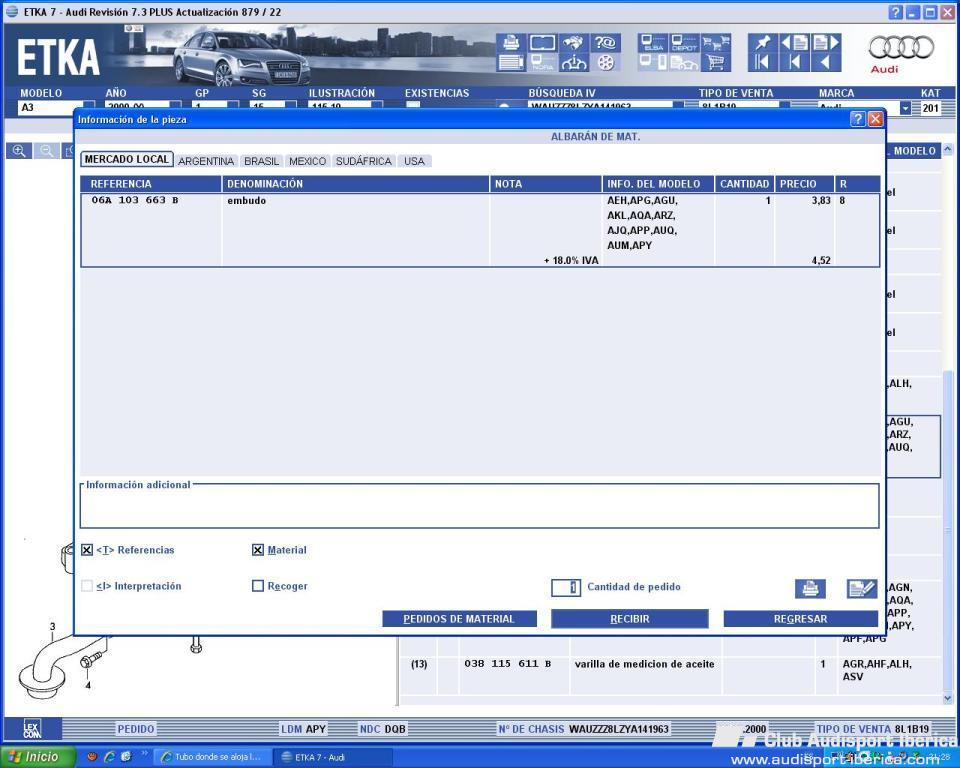Image resolution: width=960 pixels, height=768 pixels.
Task: Jump to first with double-bar arrow icon
Action: [762, 62]
